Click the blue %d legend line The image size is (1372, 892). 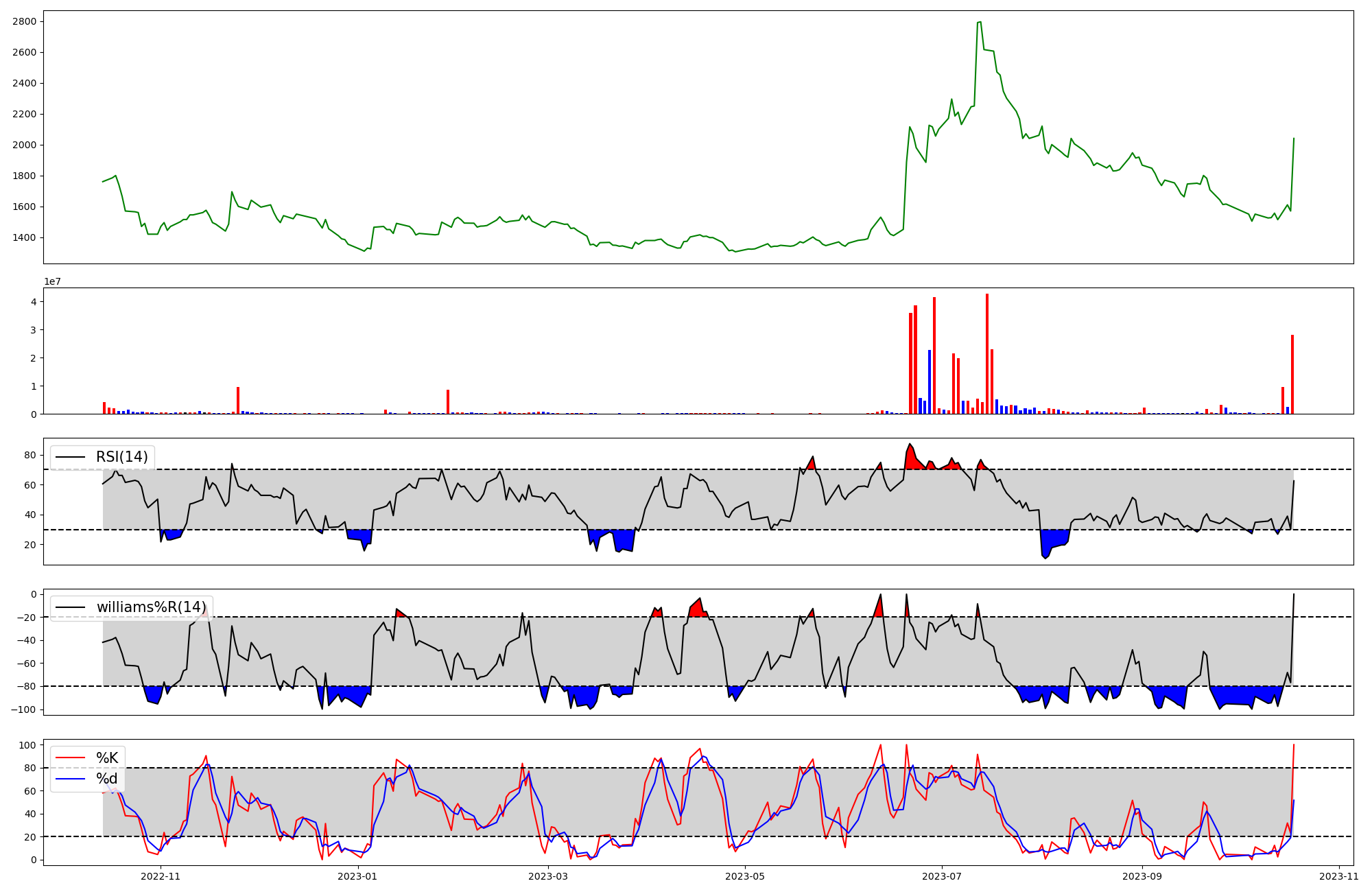pos(70,779)
